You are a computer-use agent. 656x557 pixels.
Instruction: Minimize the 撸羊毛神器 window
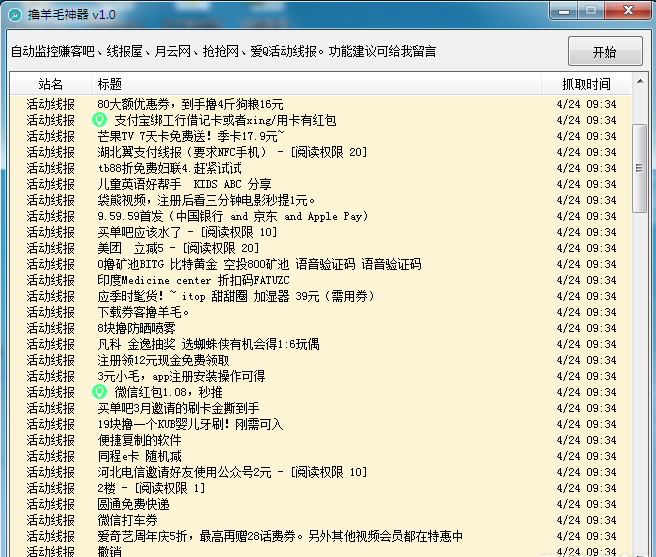(x=564, y=11)
